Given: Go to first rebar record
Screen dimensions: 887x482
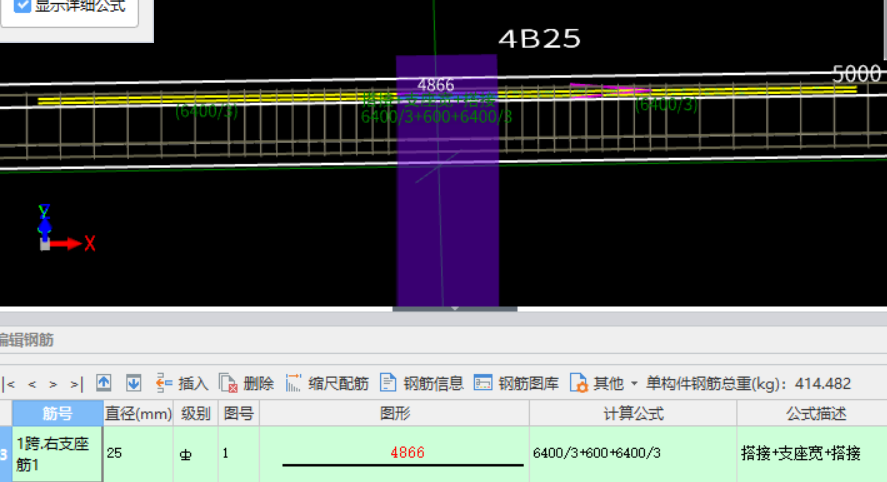Looking at the screenshot, I should [8, 384].
